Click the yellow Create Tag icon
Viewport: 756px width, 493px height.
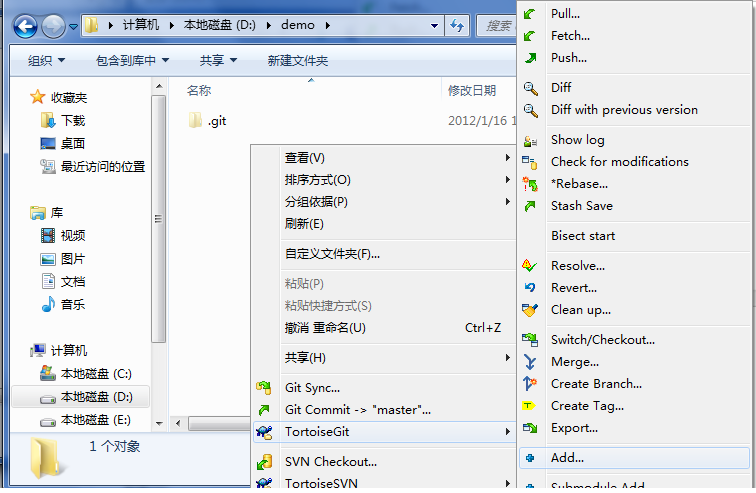(529, 406)
